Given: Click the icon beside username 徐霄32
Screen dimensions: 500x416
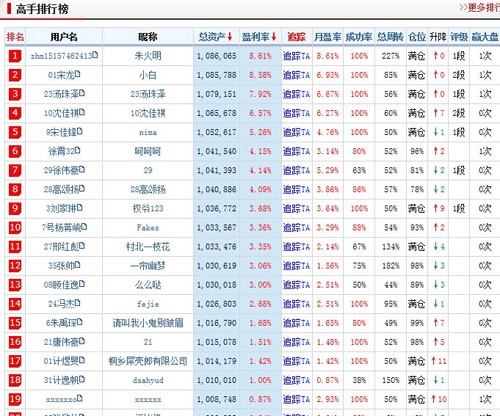Looking at the screenshot, I should coord(78,150).
